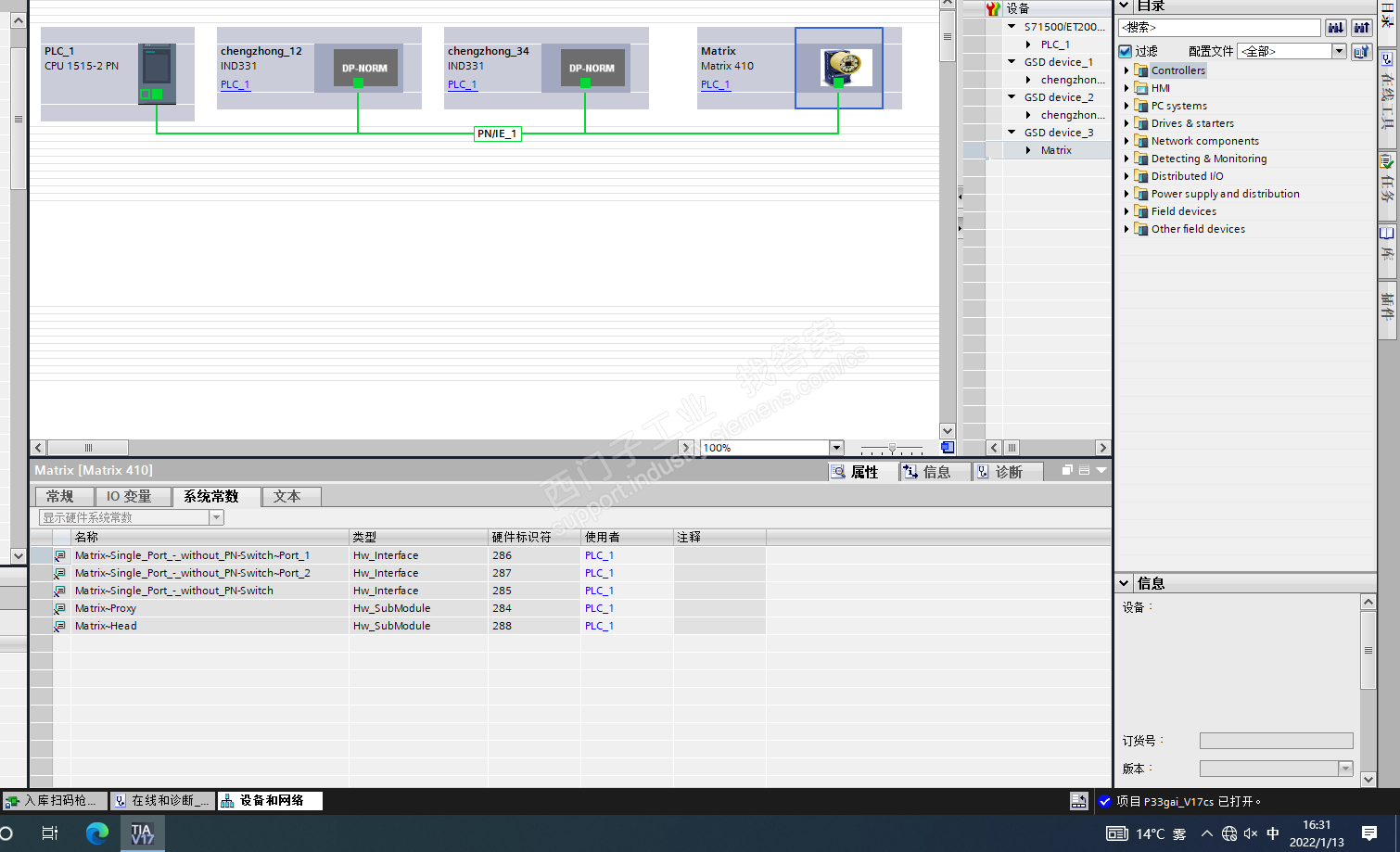
Task: Click the chengzhong_12 DP-NORM module icon
Action: [x=365, y=68]
